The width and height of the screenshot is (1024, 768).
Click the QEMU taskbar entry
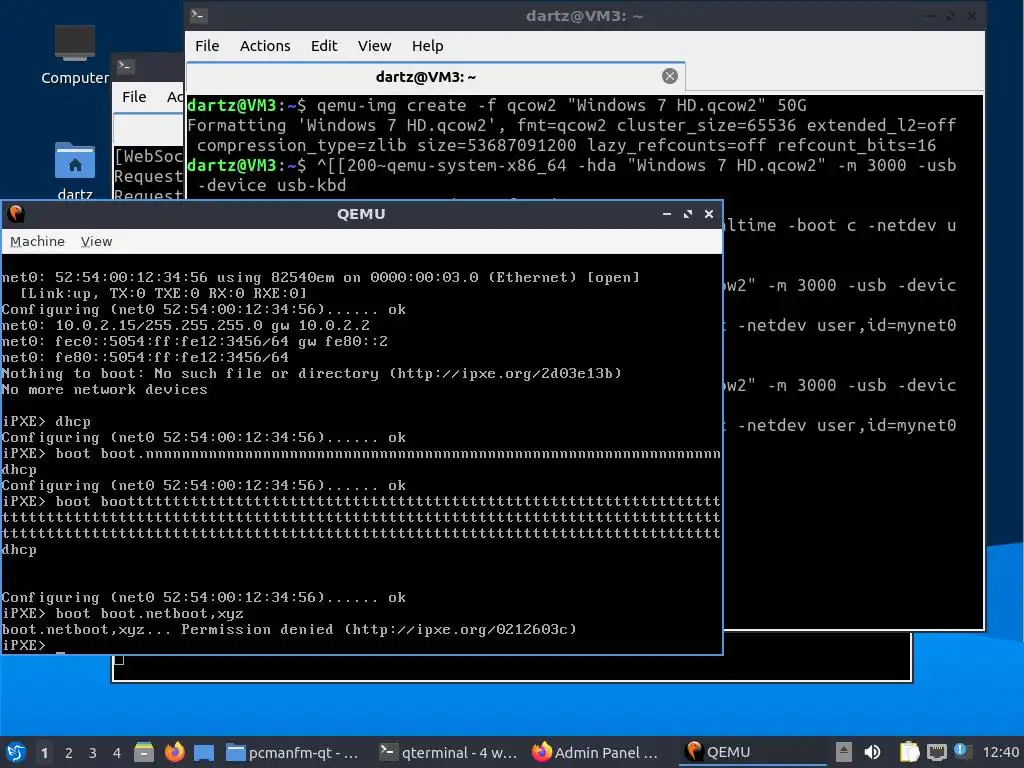coord(751,752)
